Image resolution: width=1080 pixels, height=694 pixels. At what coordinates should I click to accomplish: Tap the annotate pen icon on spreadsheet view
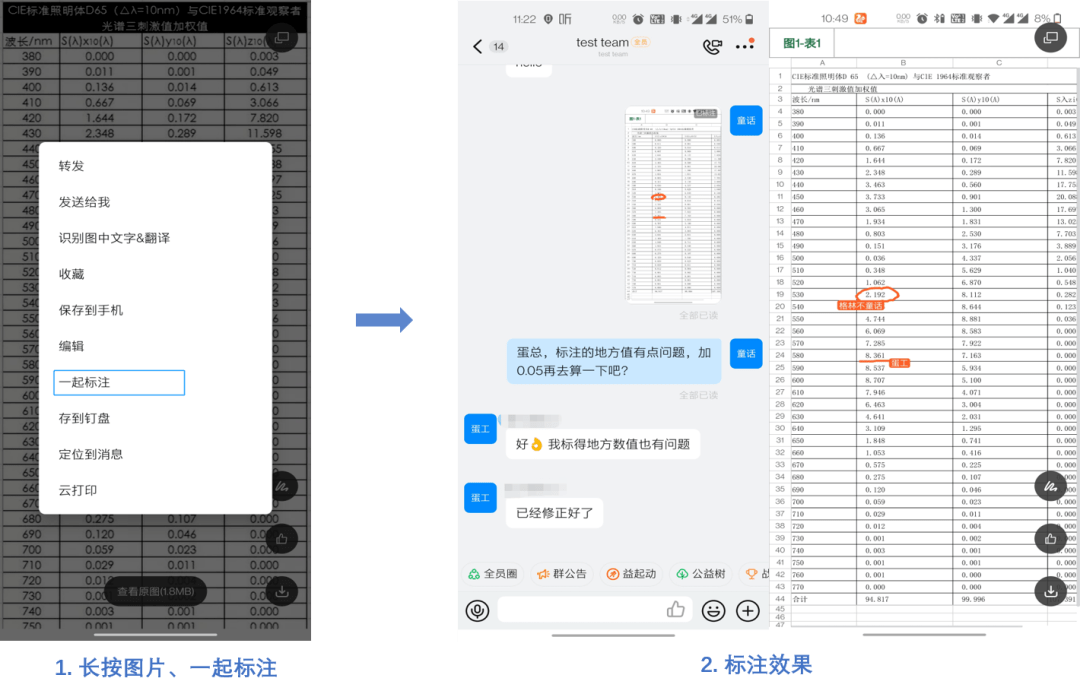[1050, 486]
